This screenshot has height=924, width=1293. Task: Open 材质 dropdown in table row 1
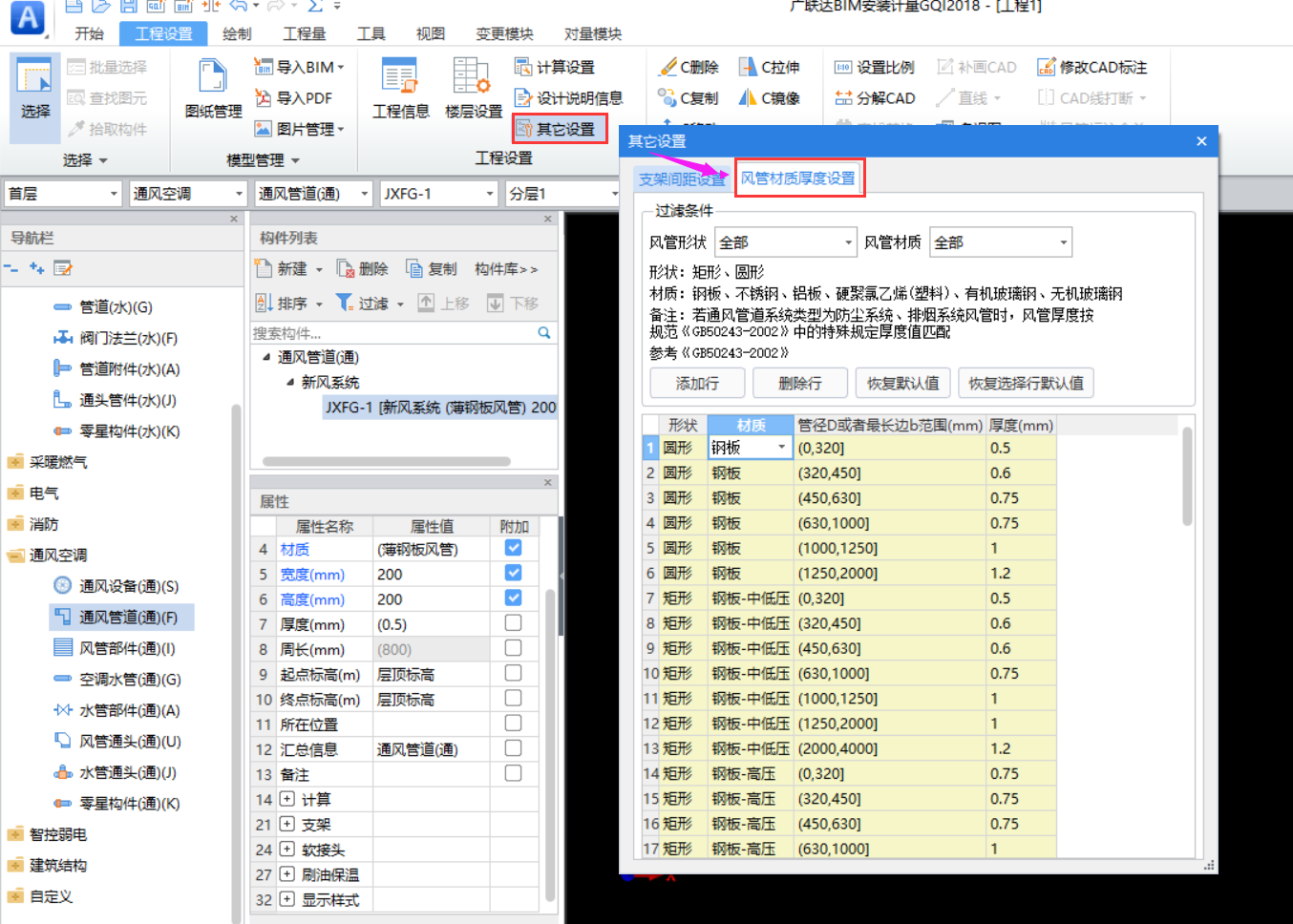click(x=781, y=448)
